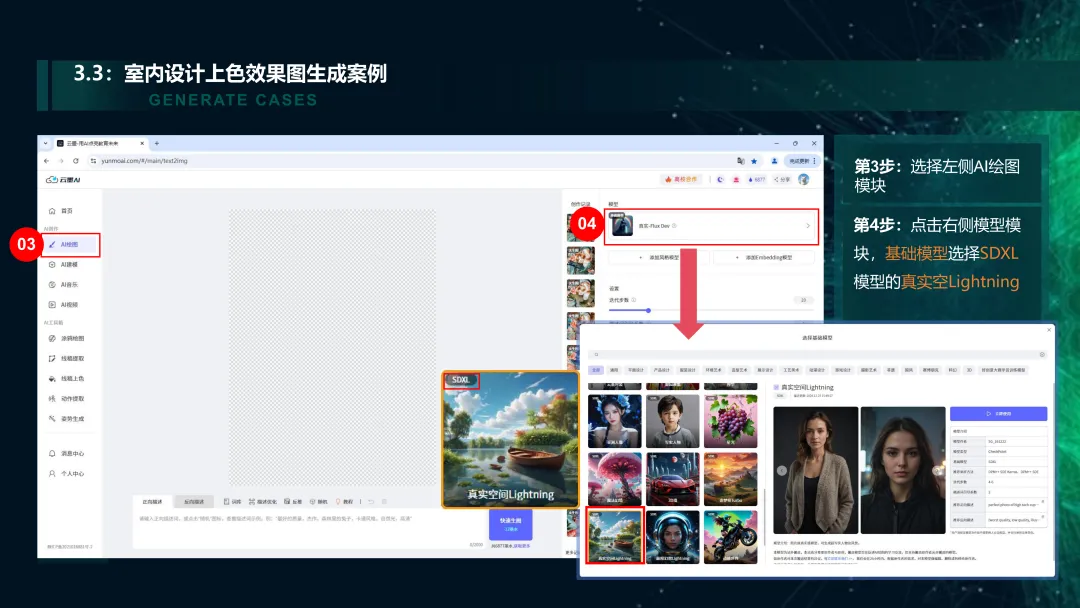Open 线稿上色 paint bucket tool

[66, 378]
